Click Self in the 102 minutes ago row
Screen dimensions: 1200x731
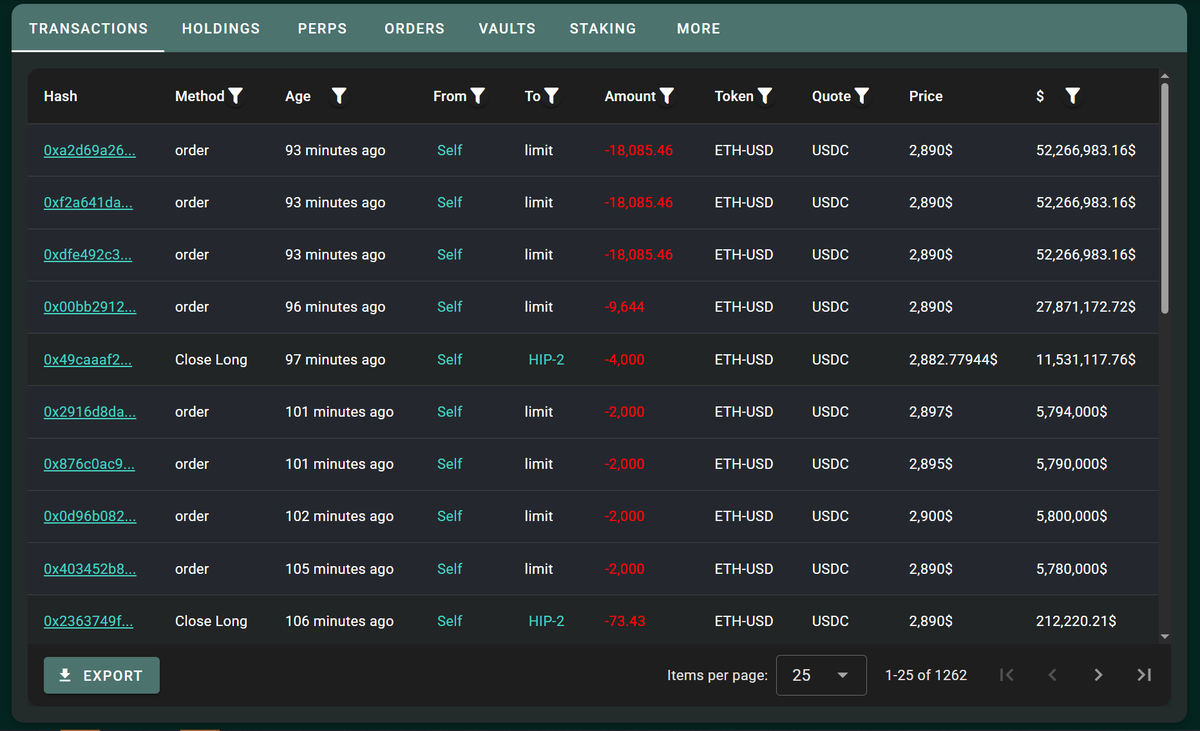[450, 517]
